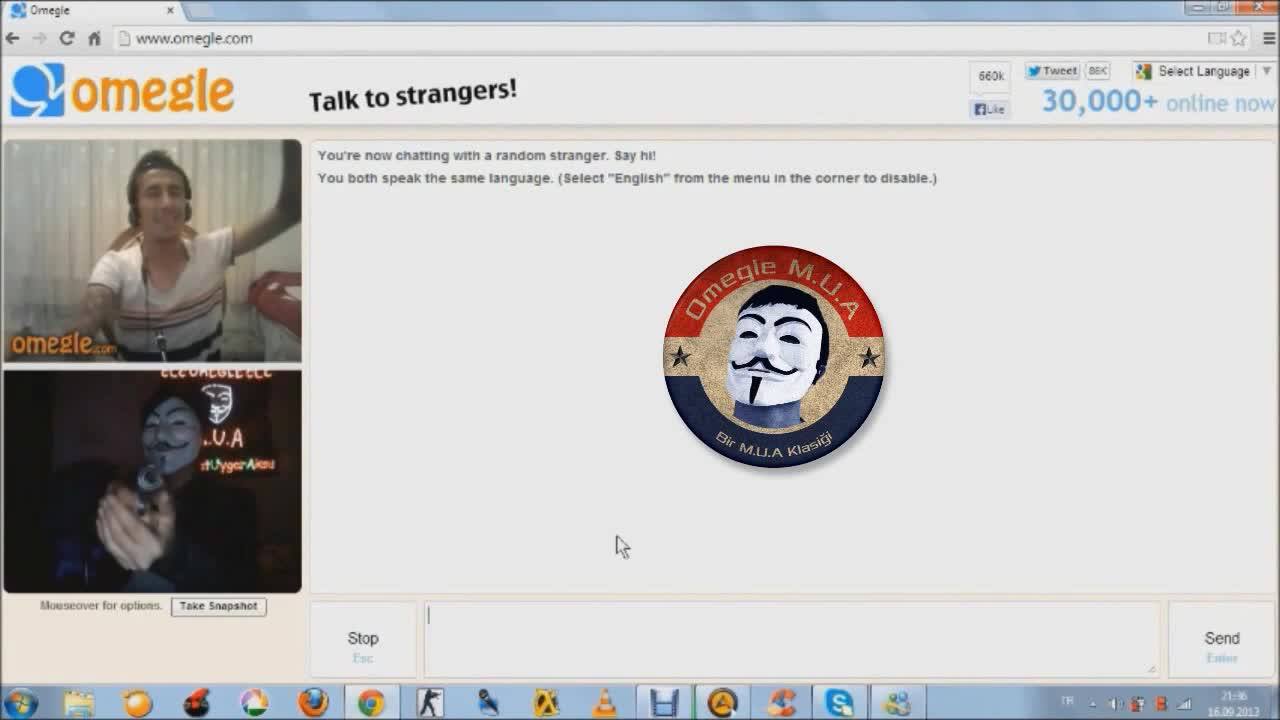Viewport: 1280px width, 720px height.
Task: Click the '30,000+ online now' text
Action: click(1158, 101)
